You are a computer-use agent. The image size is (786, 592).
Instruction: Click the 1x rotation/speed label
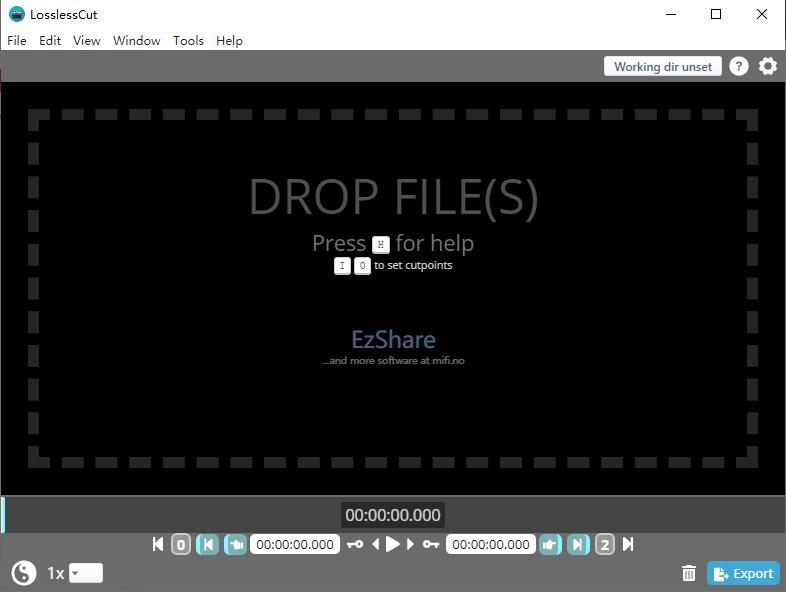[56, 573]
